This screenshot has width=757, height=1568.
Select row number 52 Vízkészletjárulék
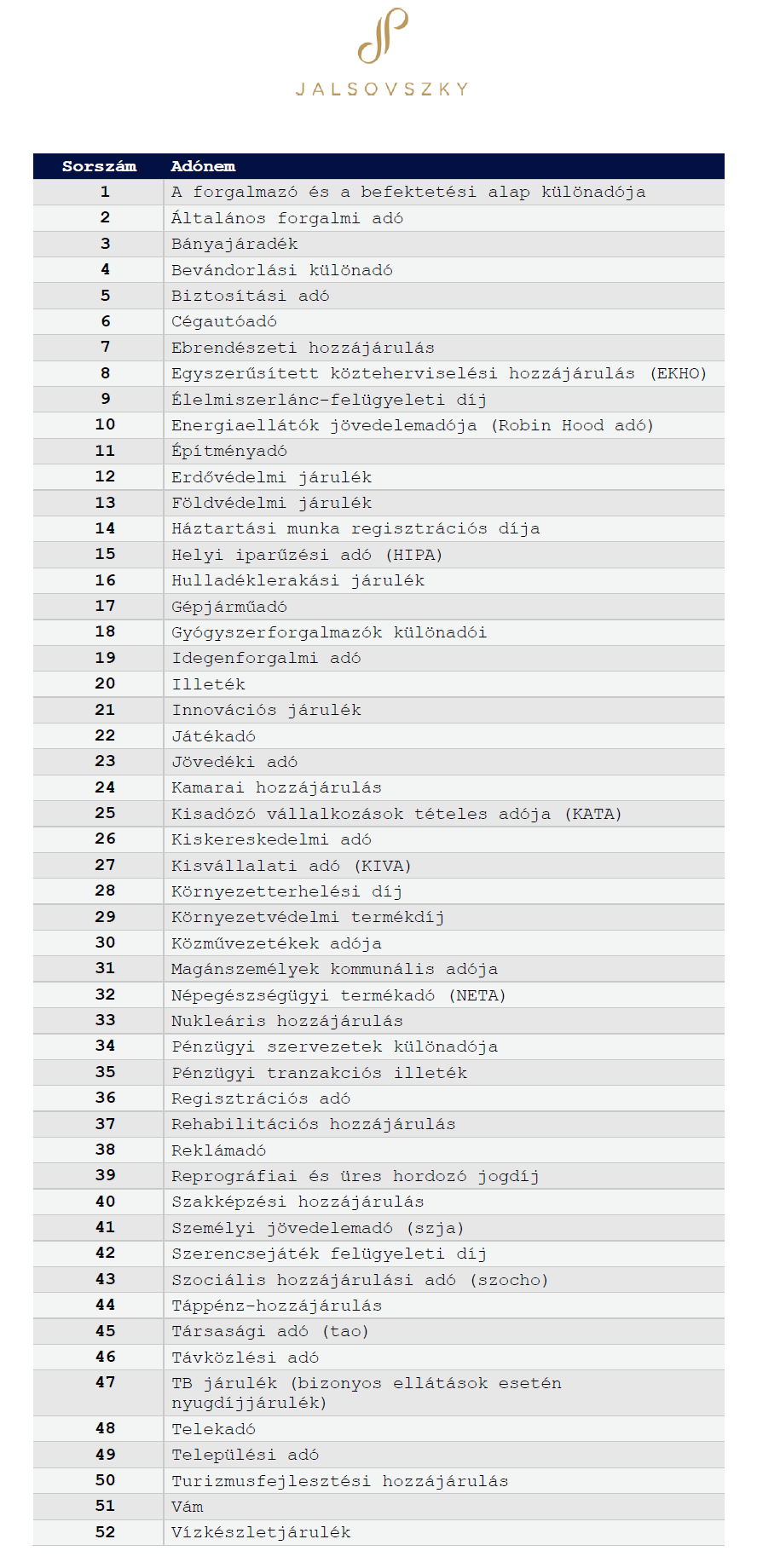378,1532
